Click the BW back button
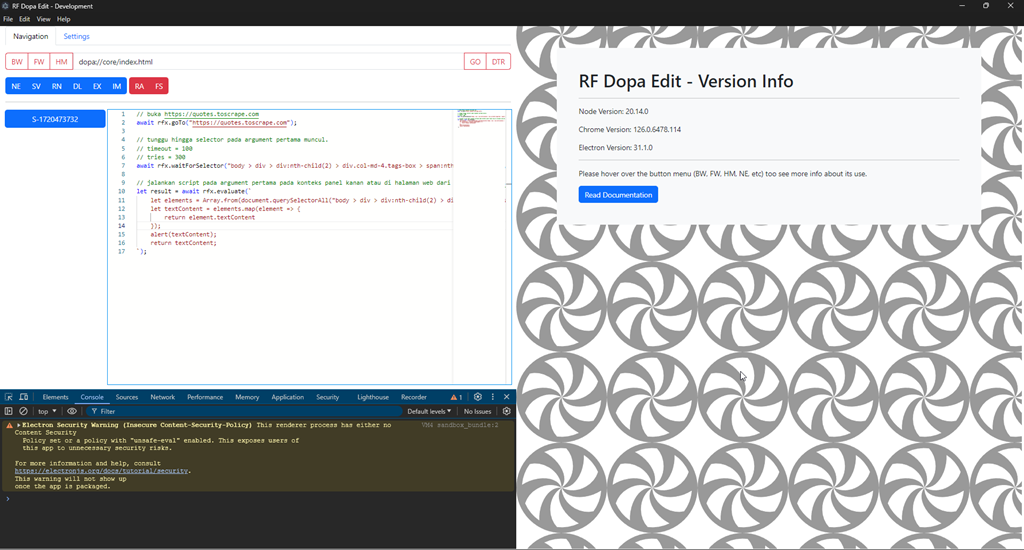The height and width of the screenshot is (550, 1024). click(17, 62)
